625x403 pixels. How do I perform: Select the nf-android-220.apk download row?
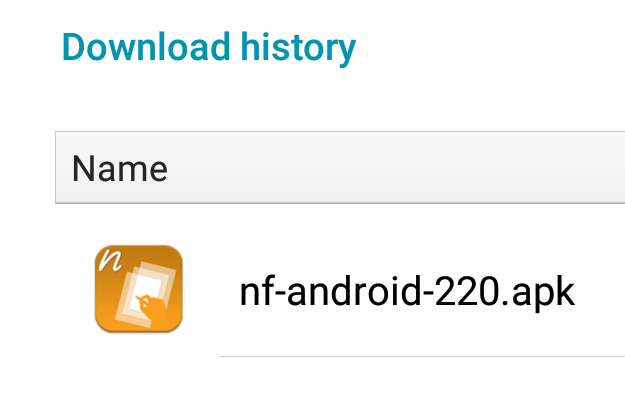[340, 289]
